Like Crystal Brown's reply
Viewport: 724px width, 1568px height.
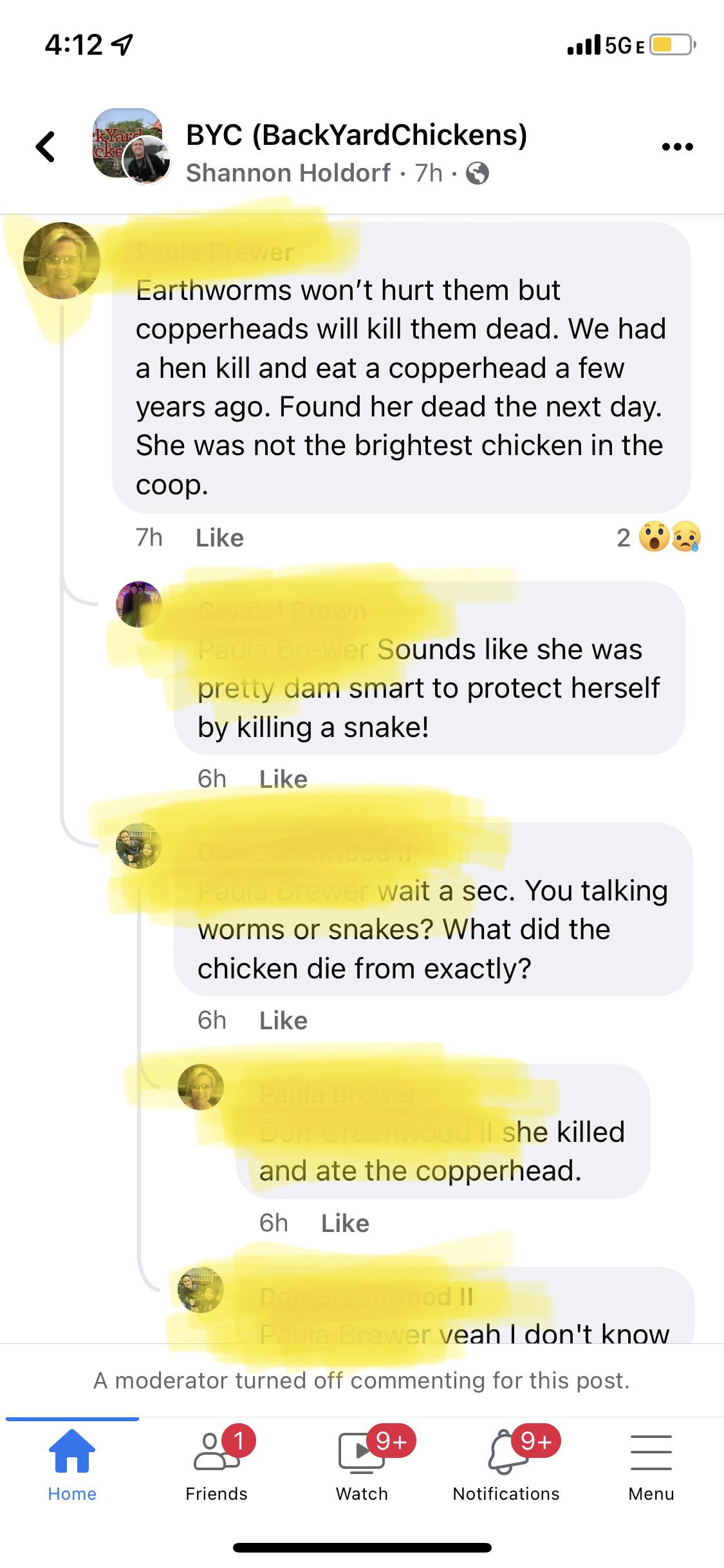tap(283, 778)
